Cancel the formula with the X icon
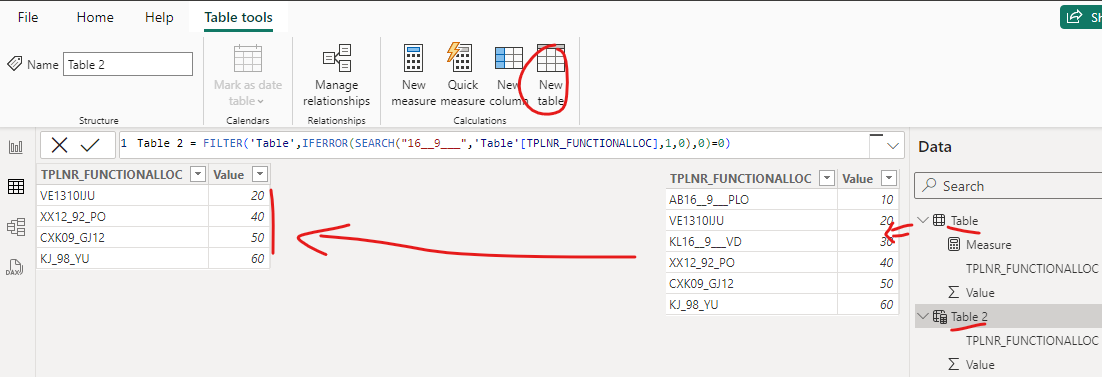 point(60,145)
